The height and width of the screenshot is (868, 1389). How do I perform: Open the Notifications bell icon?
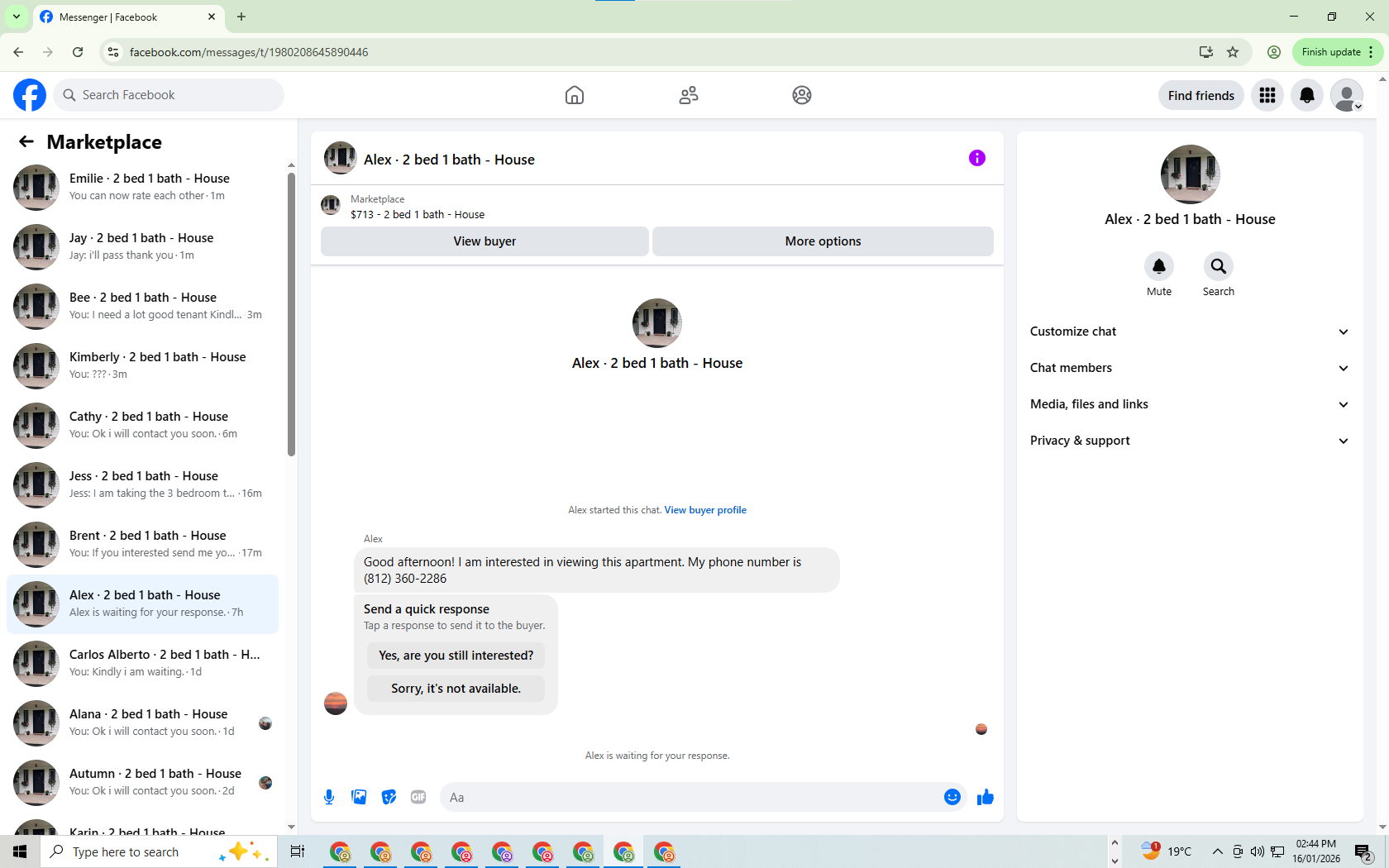(x=1307, y=95)
